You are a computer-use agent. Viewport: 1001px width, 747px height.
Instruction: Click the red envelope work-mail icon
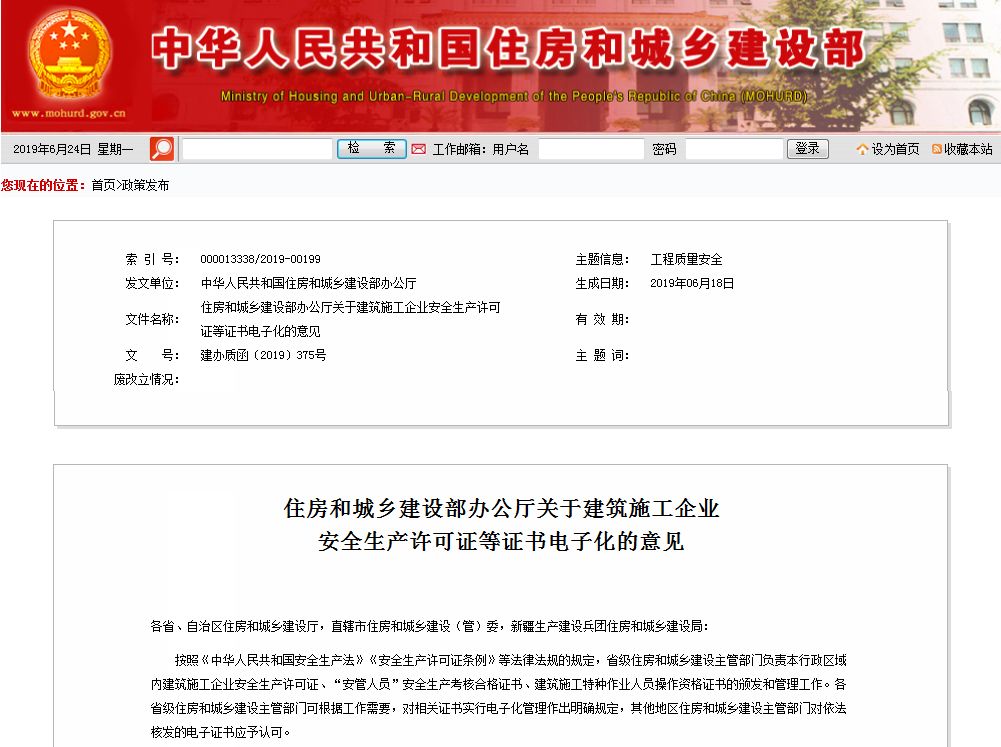418,149
